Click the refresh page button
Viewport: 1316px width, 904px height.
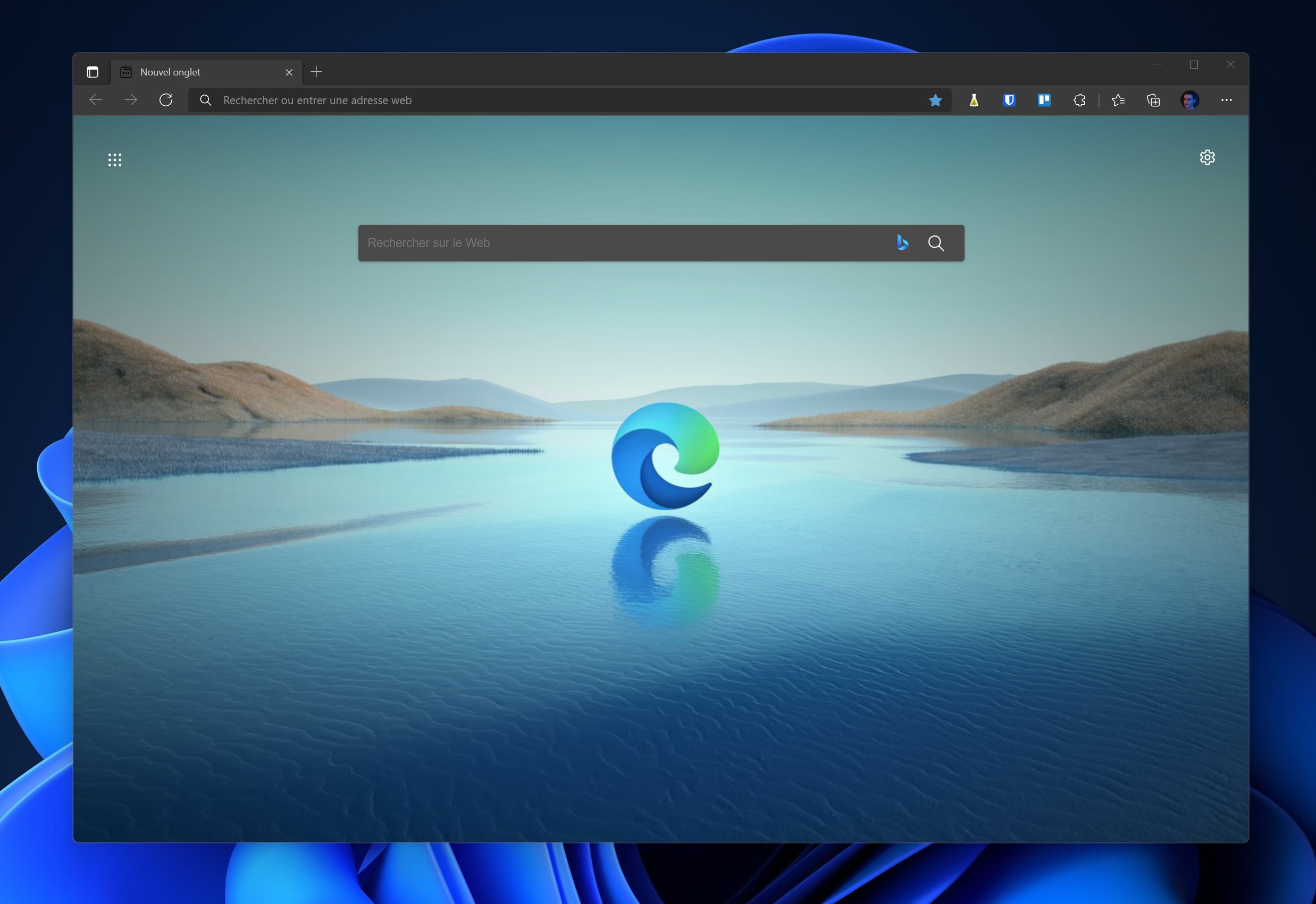(x=165, y=100)
